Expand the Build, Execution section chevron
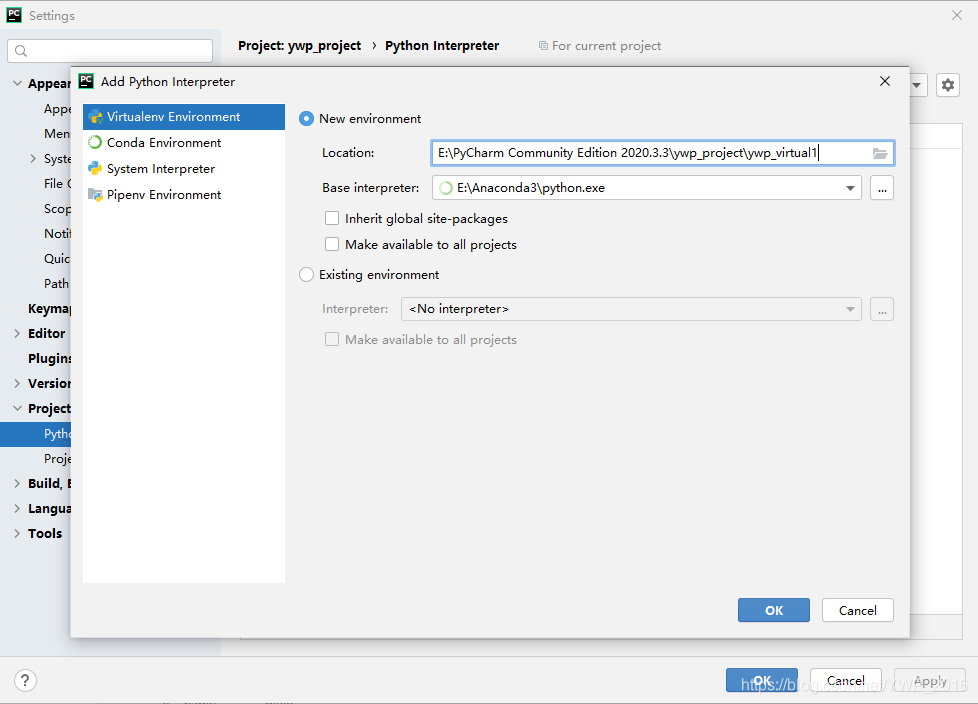 click(17, 483)
